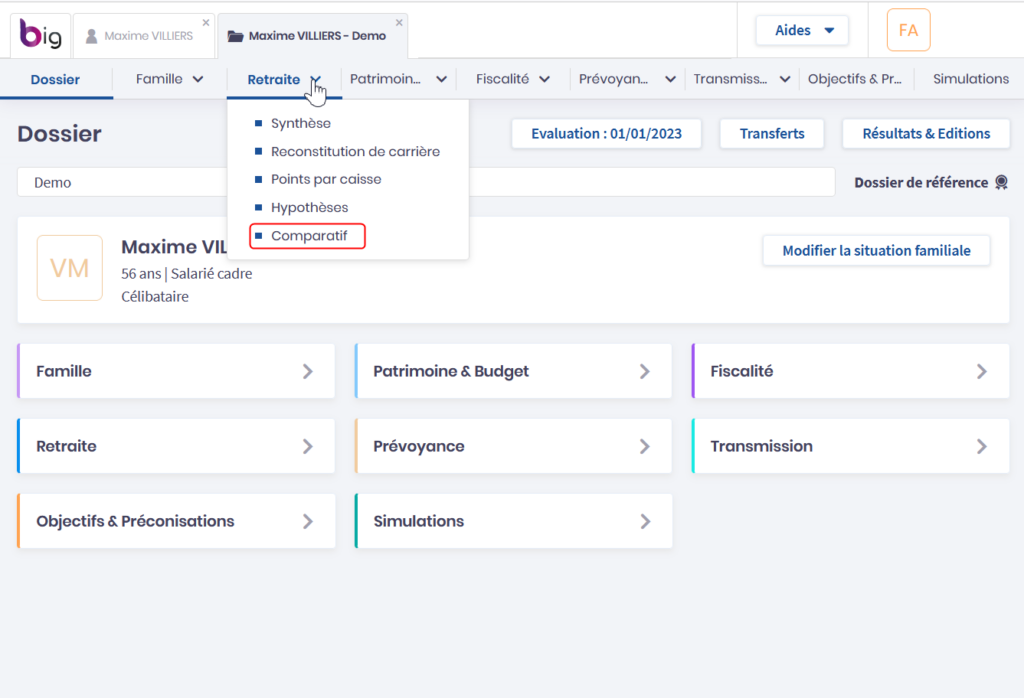Click the big logo icon
The height and width of the screenshot is (698, 1024).
40,36
